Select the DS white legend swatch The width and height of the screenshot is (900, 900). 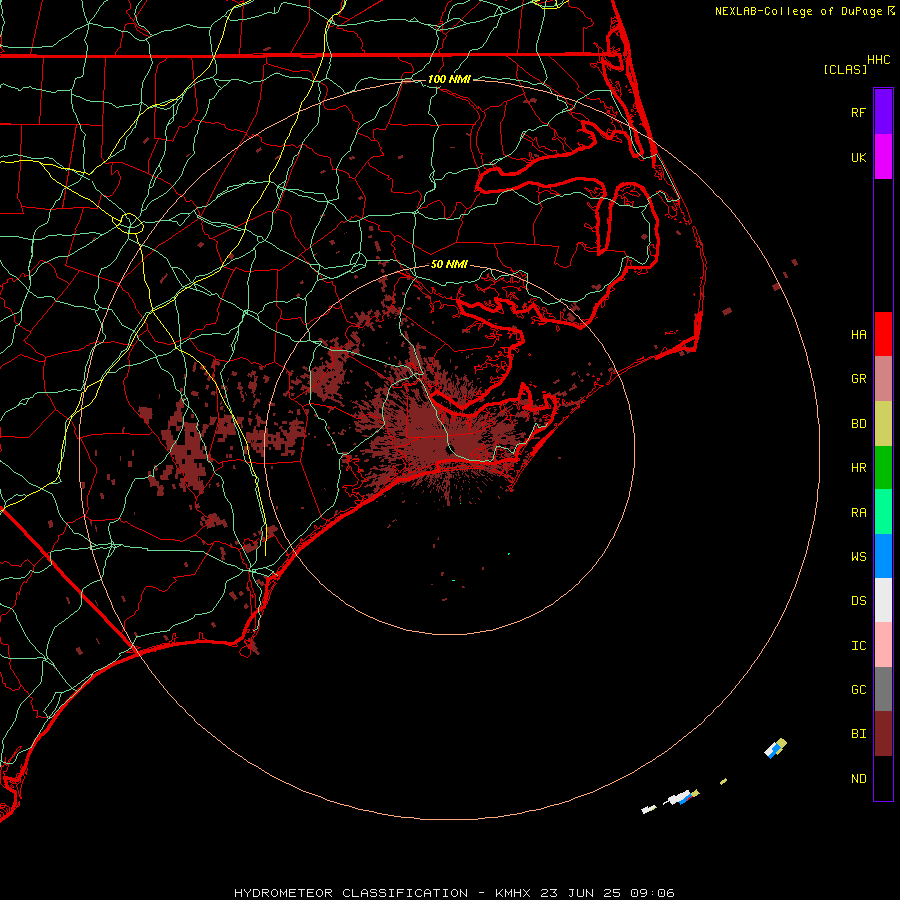pyautogui.click(x=883, y=600)
